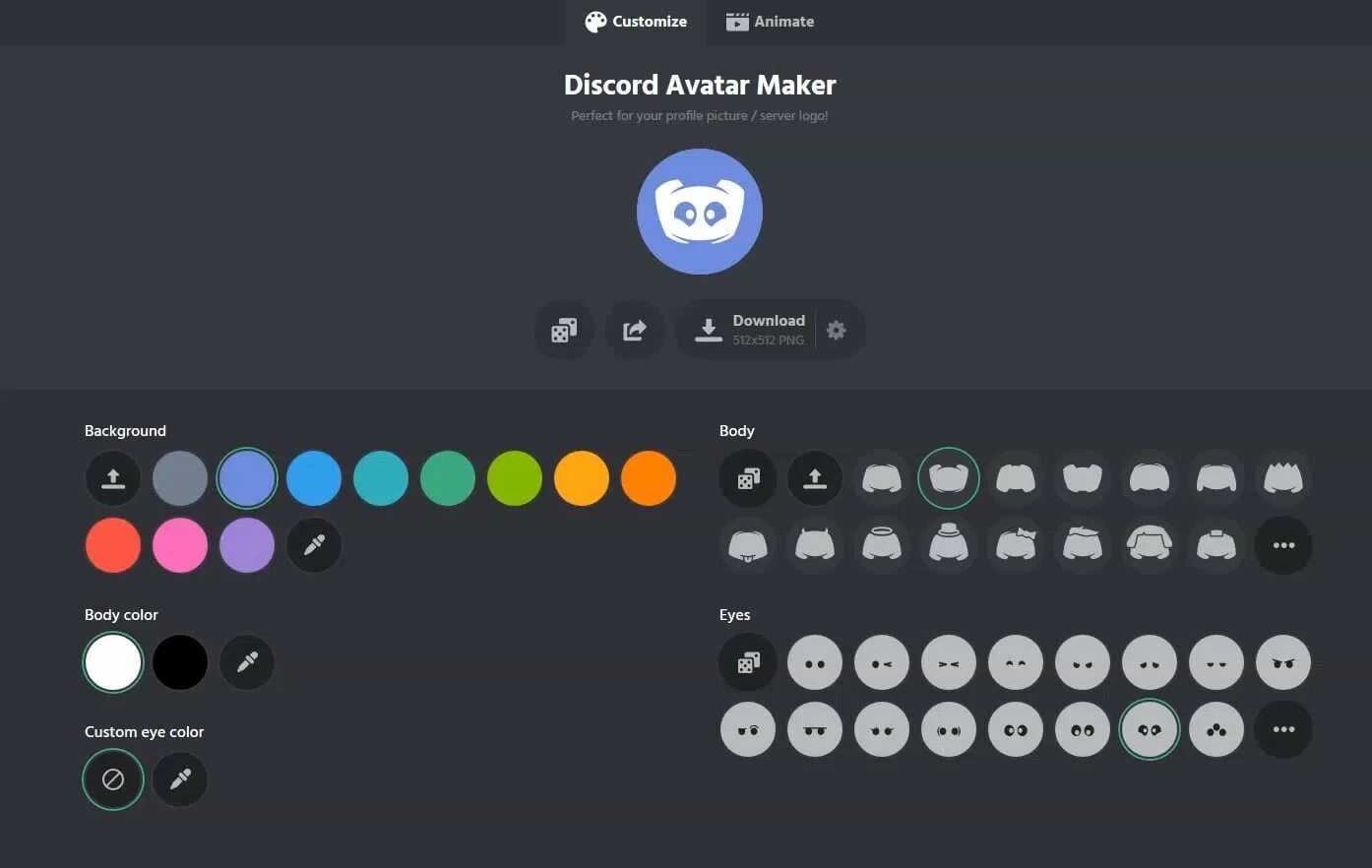Disable custom eye color (none option)
This screenshot has height=868, width=1372.
(113, 779)
